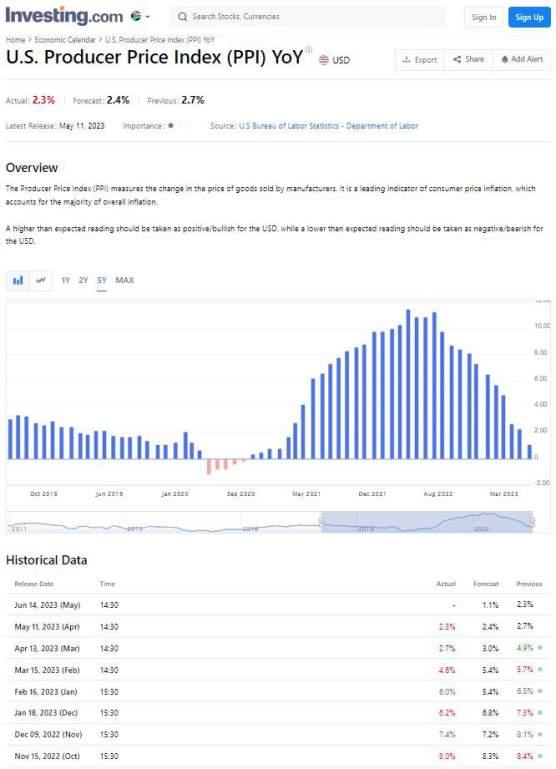The width and height of the screenshot is (556, 769).
Task: Click the Latest Release date May 11, 2023
Action: click(82, 126)
